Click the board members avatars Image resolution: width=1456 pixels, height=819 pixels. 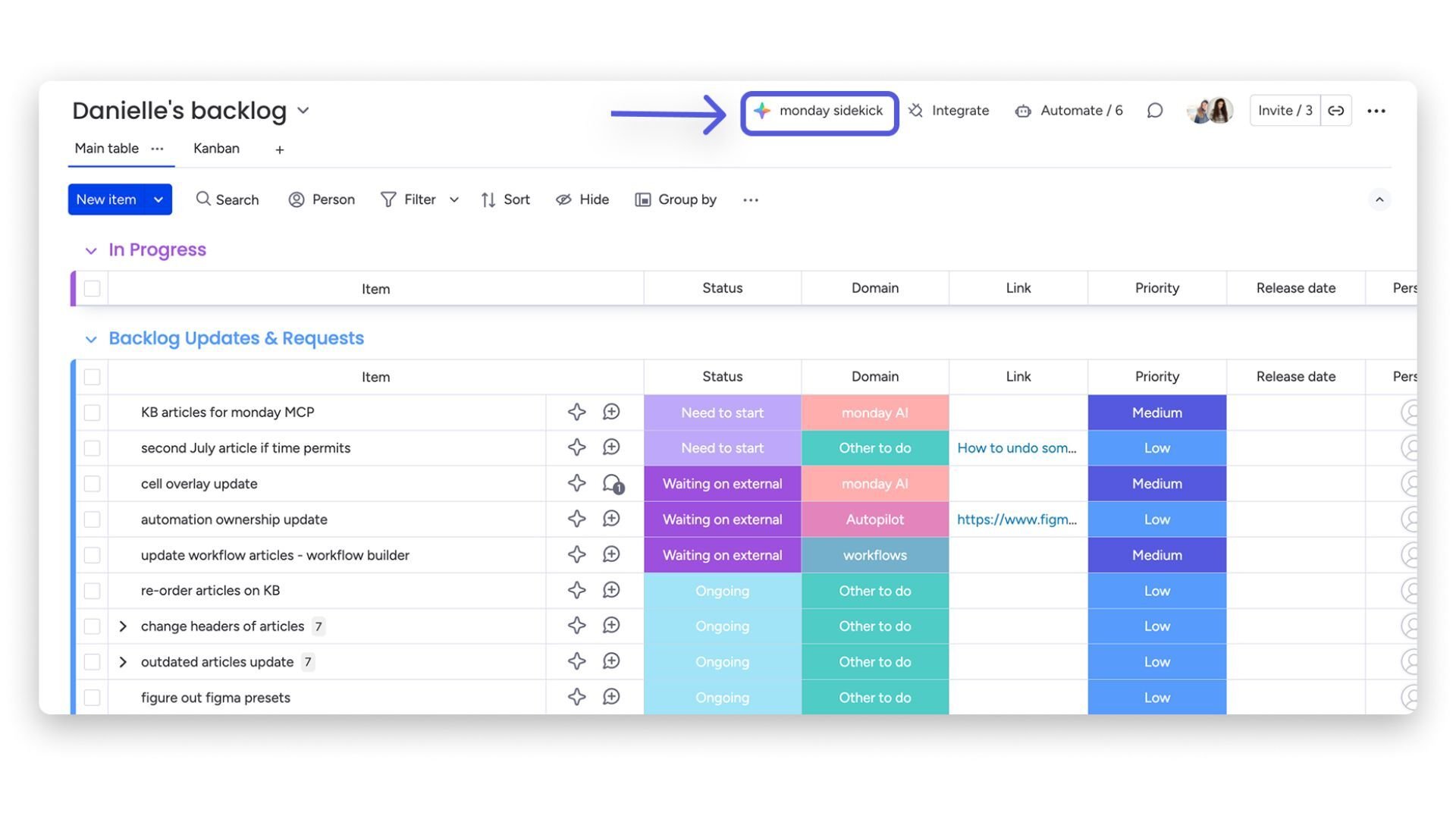(1210, 111)
